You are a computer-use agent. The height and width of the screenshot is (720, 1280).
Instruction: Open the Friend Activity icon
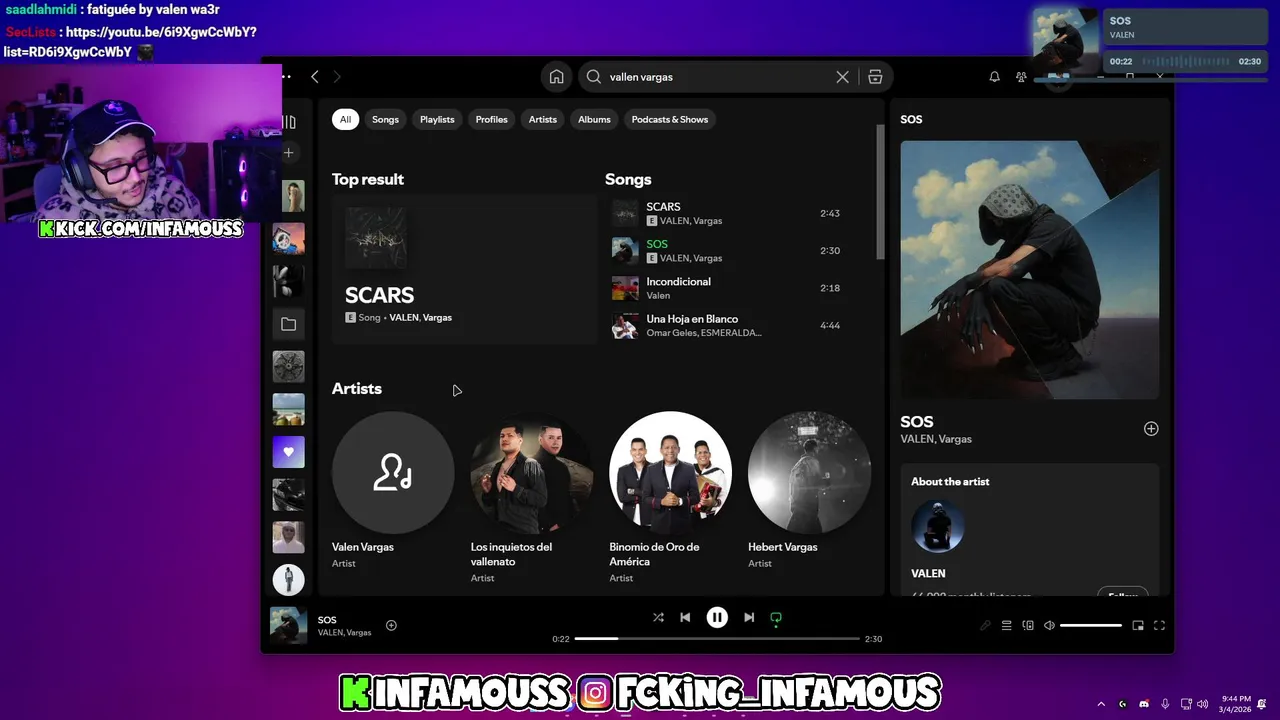[1021, 77]
